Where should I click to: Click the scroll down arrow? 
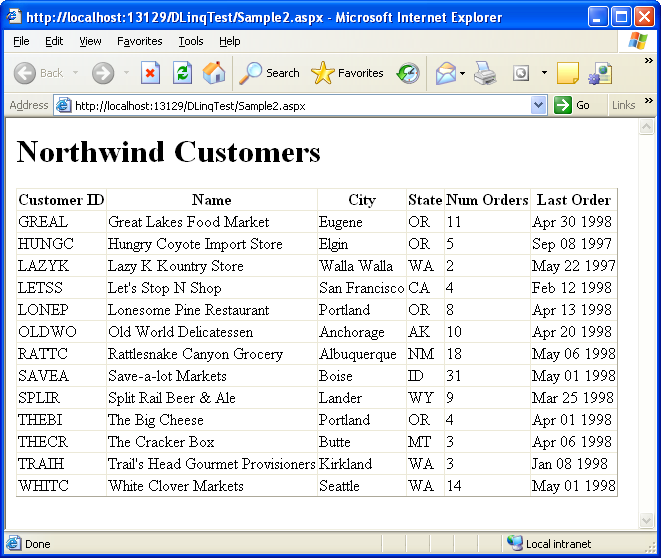coord(646,520)
